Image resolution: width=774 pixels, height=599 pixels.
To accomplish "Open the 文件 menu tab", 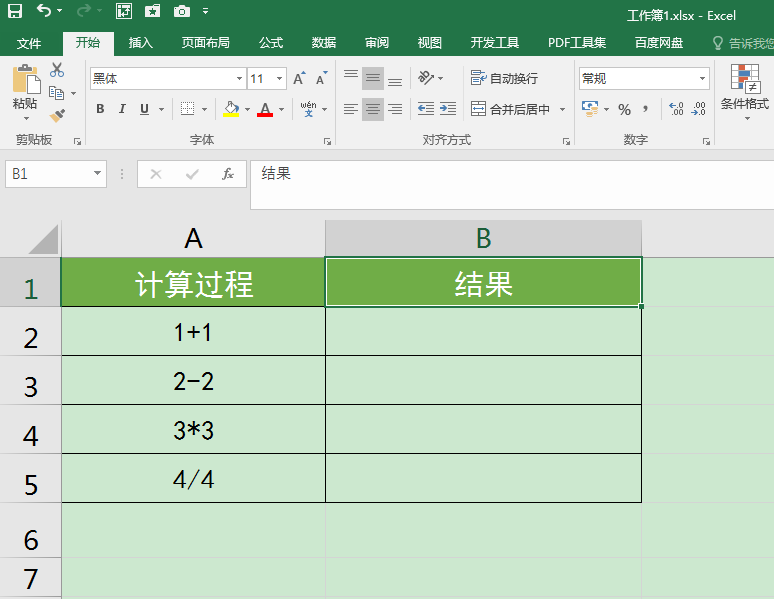I will (29, 43).
